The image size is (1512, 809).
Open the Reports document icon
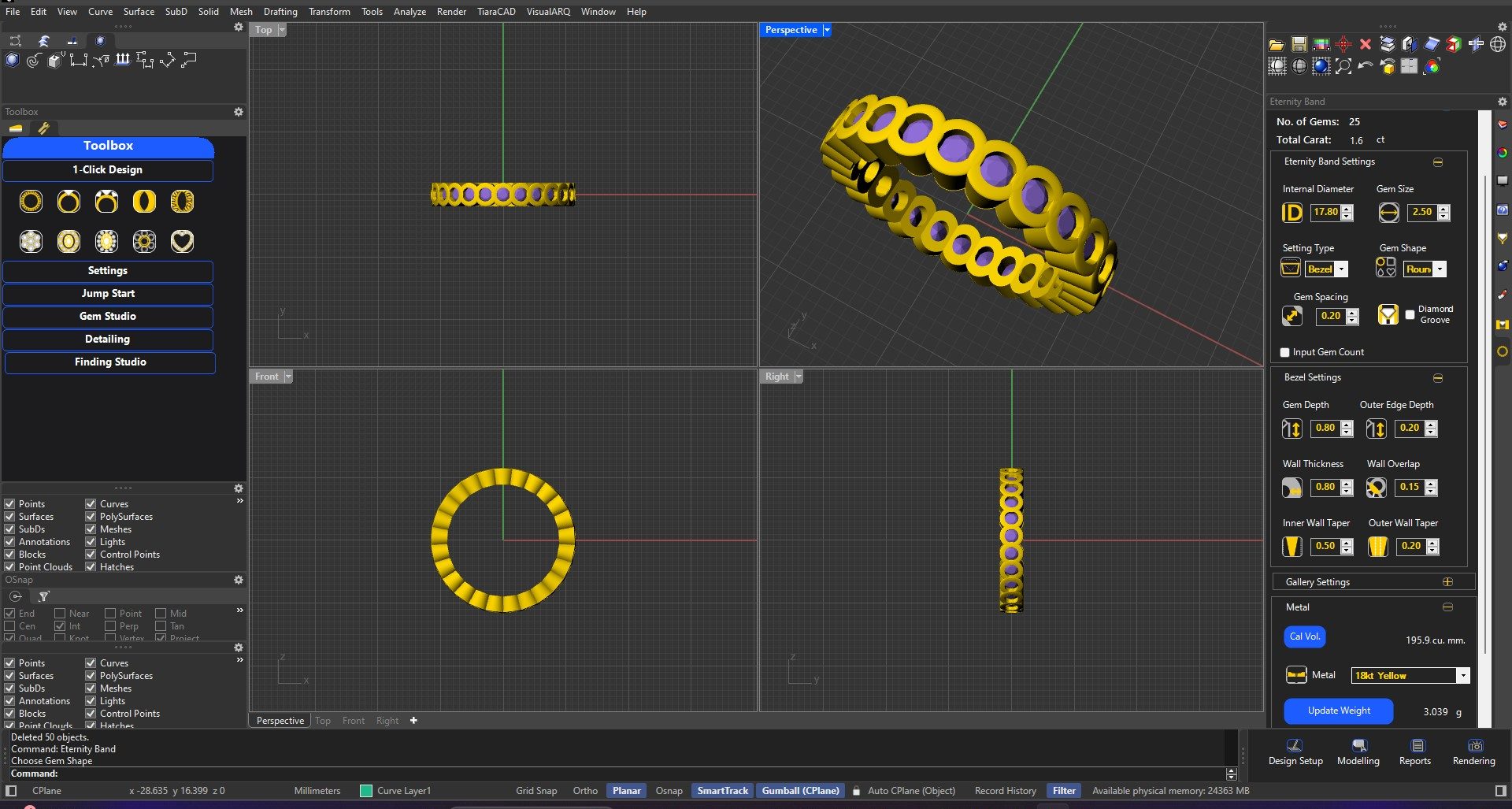click(1417, 746)
